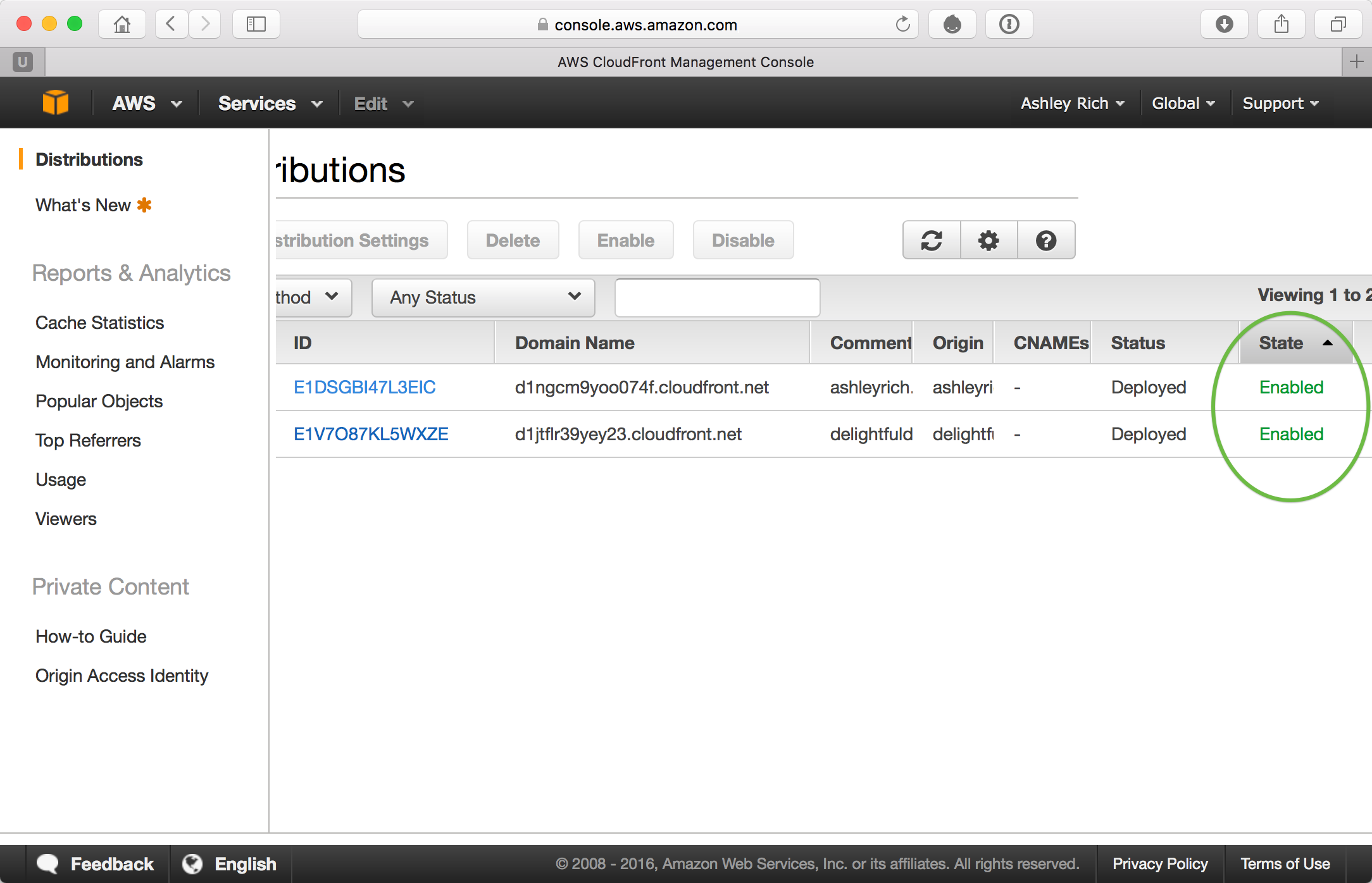Open new tab with plus icon
This screenshot has height=883, width=1372.
pos(1356,61)
